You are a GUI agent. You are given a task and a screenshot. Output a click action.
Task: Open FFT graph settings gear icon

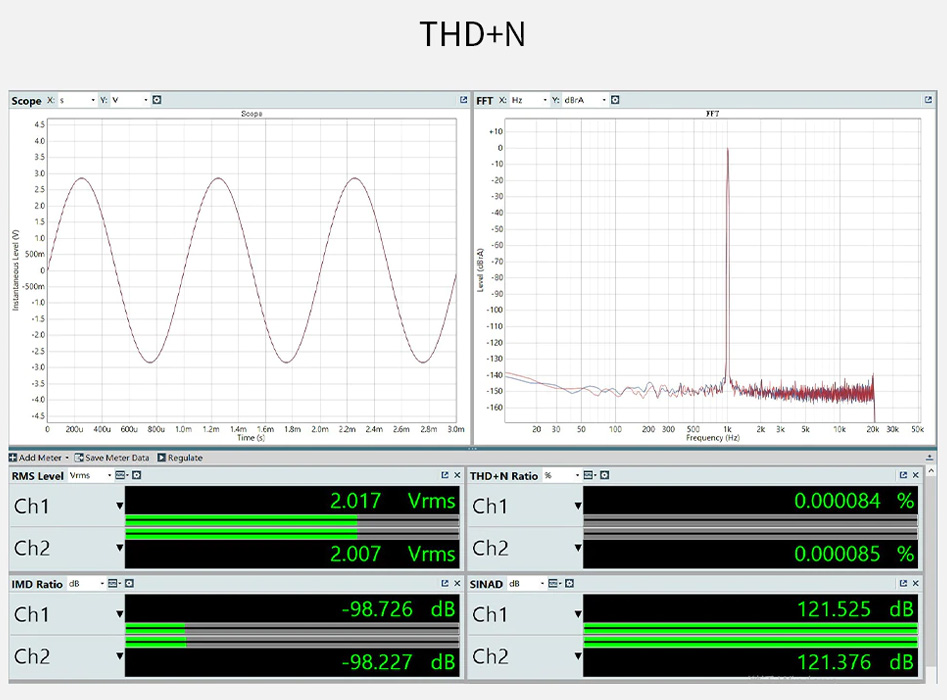(615, 100)
